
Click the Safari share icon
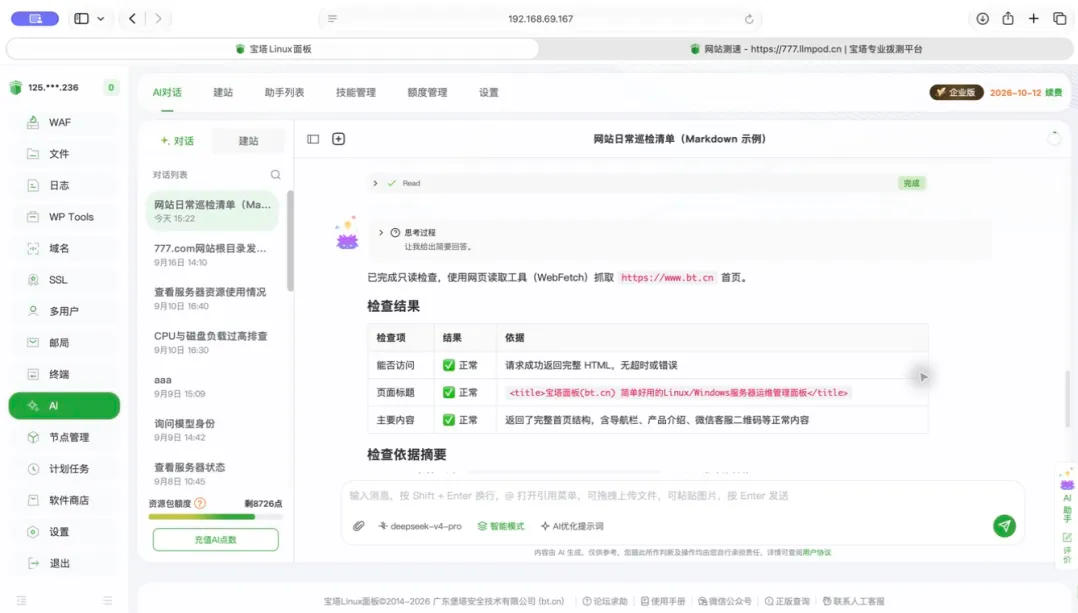pos(1008,19)
